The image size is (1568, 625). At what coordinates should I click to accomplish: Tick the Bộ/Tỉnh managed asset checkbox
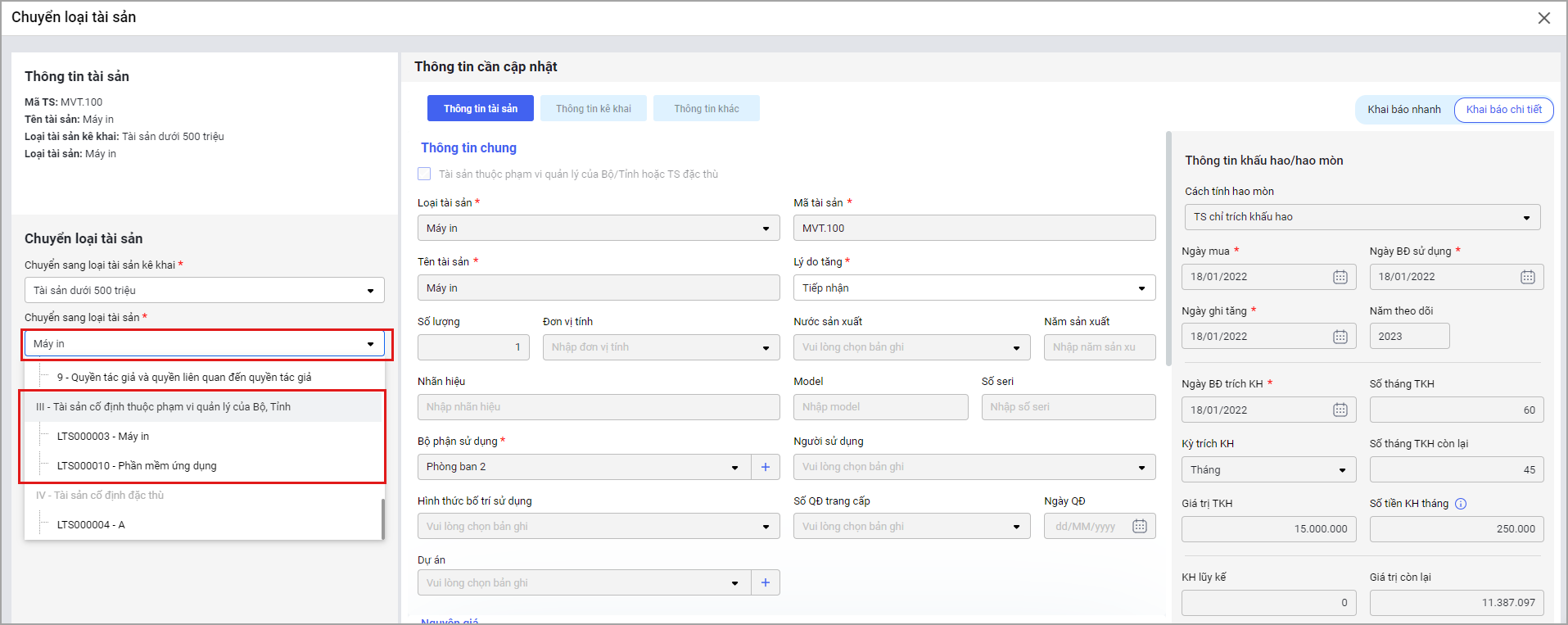pos(424,174)
